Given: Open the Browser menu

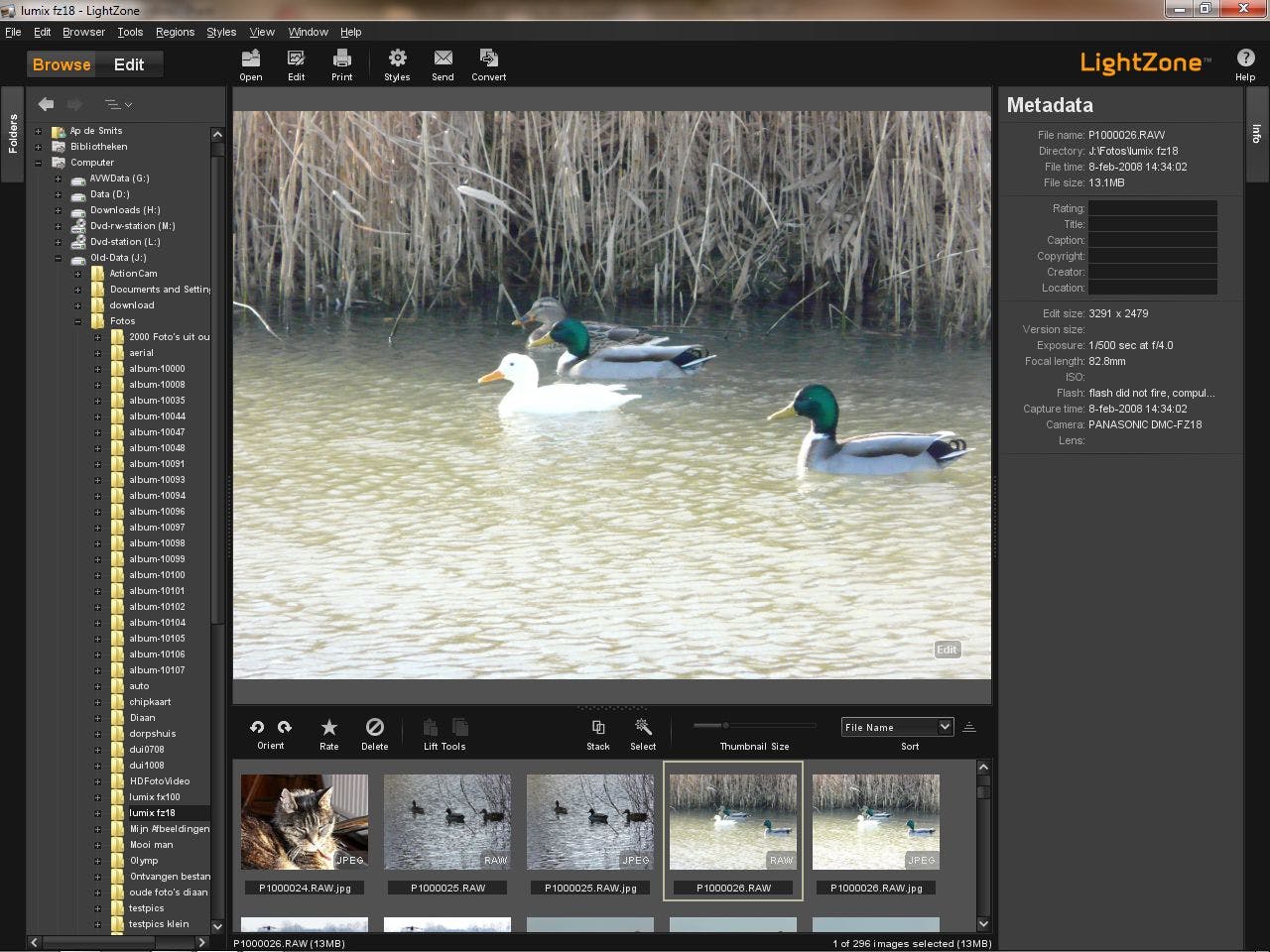Looking at the screenshot, I should click(83, 32).
